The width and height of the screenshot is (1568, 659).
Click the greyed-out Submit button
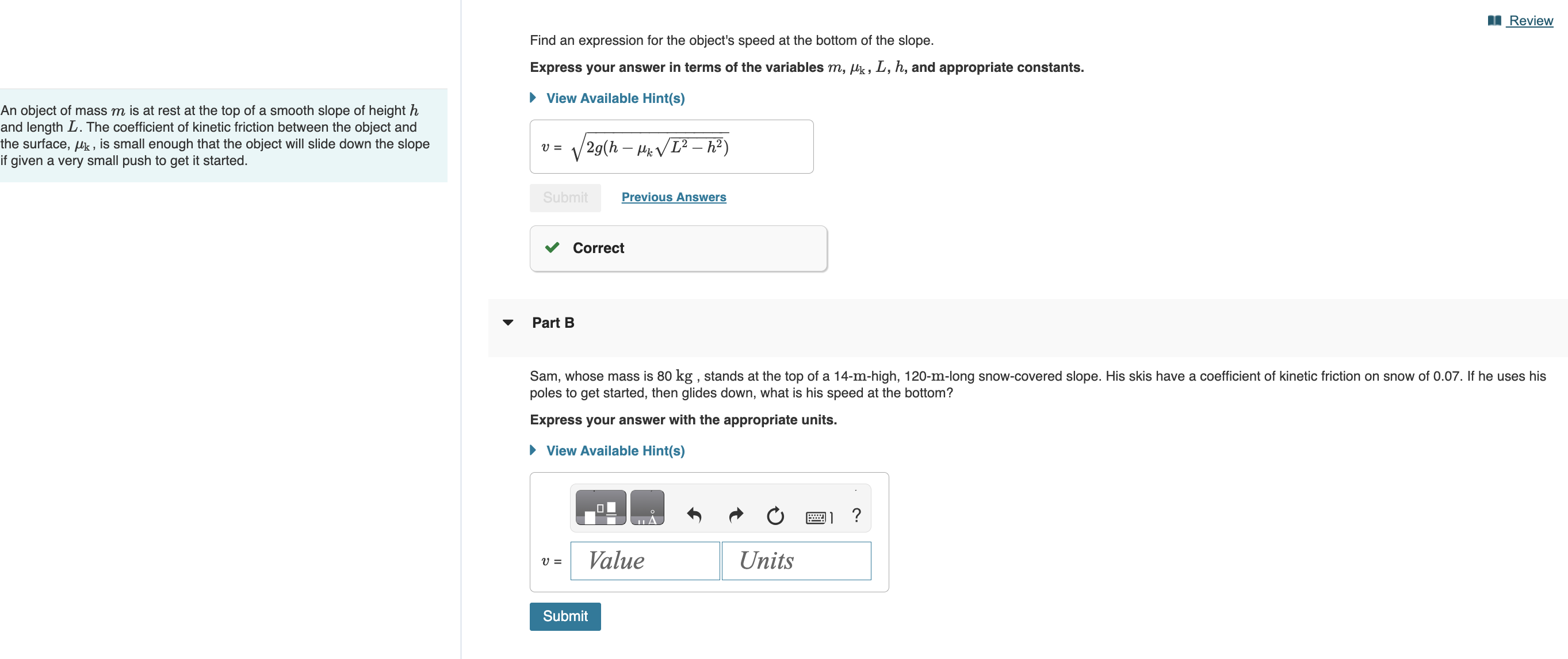point(565,197)
